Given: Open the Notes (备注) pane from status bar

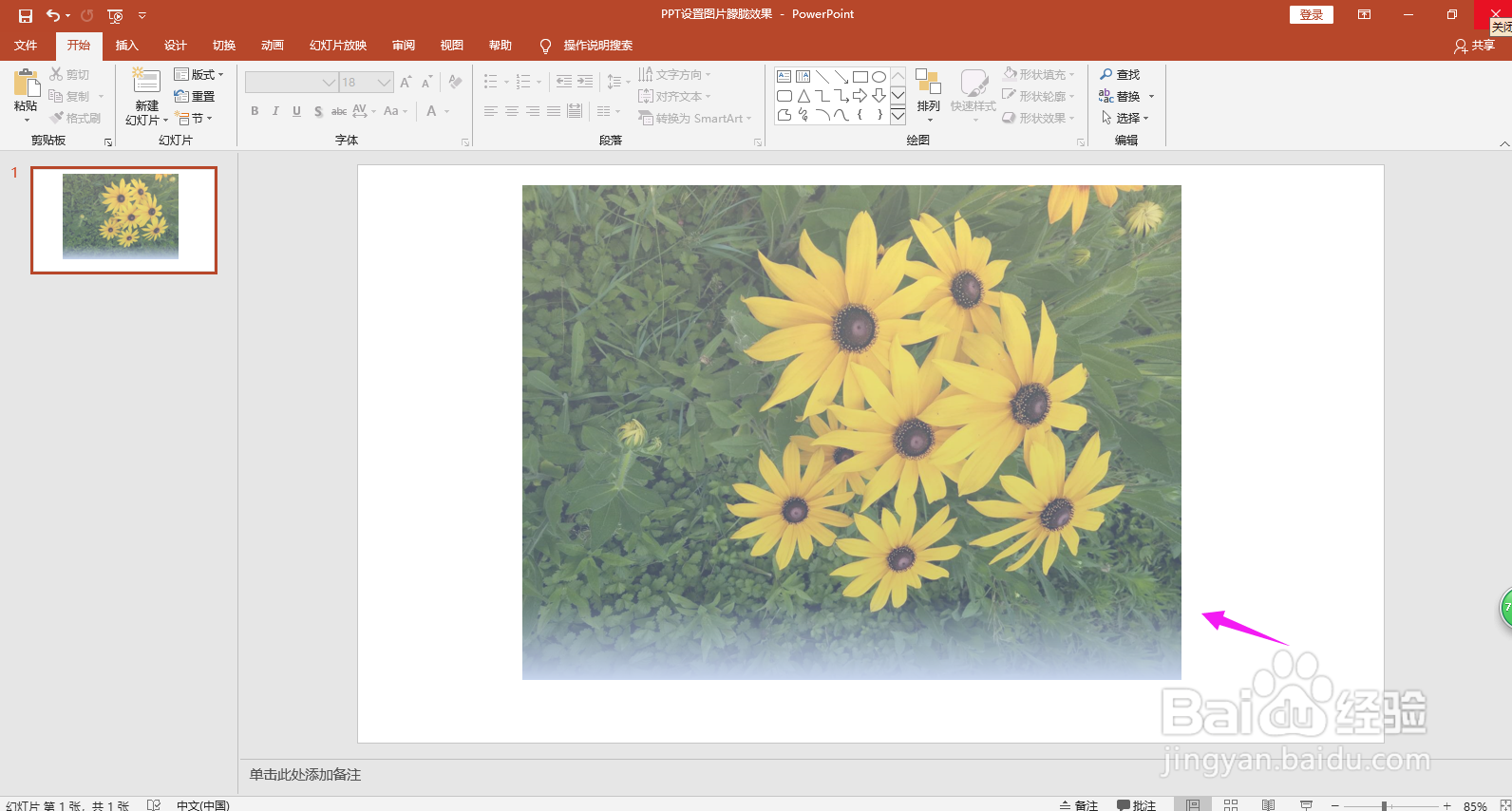Looking at the screenshot, I should [x=1078, y=804].
